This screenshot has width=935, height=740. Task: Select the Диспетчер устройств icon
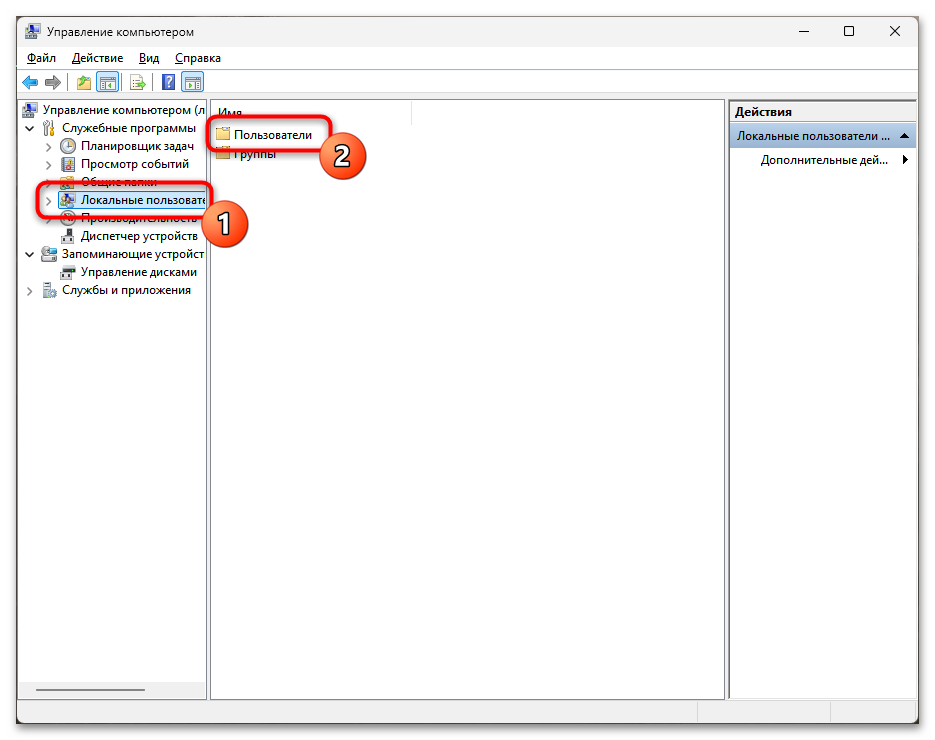(68, 236)
